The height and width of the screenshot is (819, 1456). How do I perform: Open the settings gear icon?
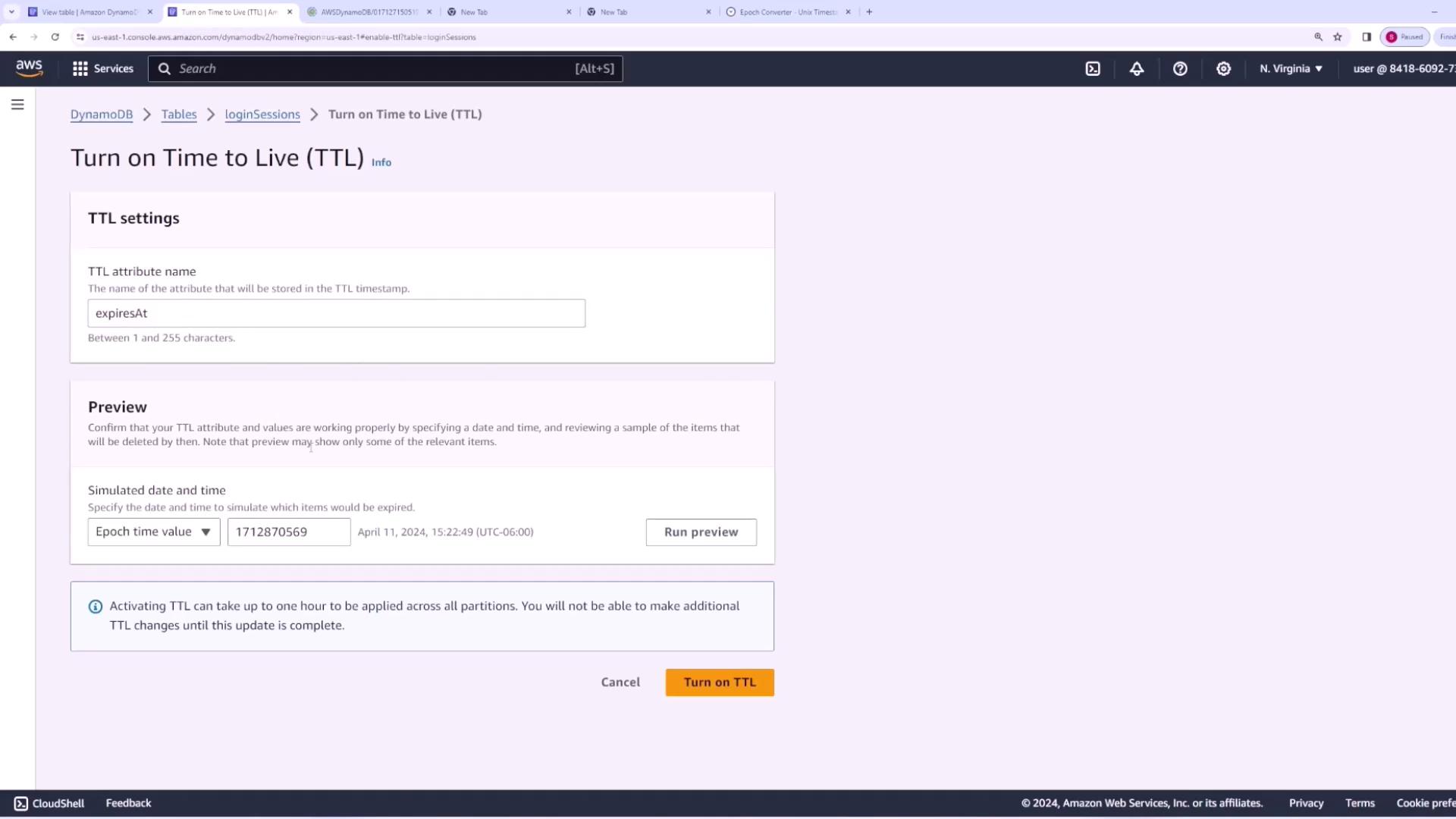pyautogui.click(x=1223, y=69)
